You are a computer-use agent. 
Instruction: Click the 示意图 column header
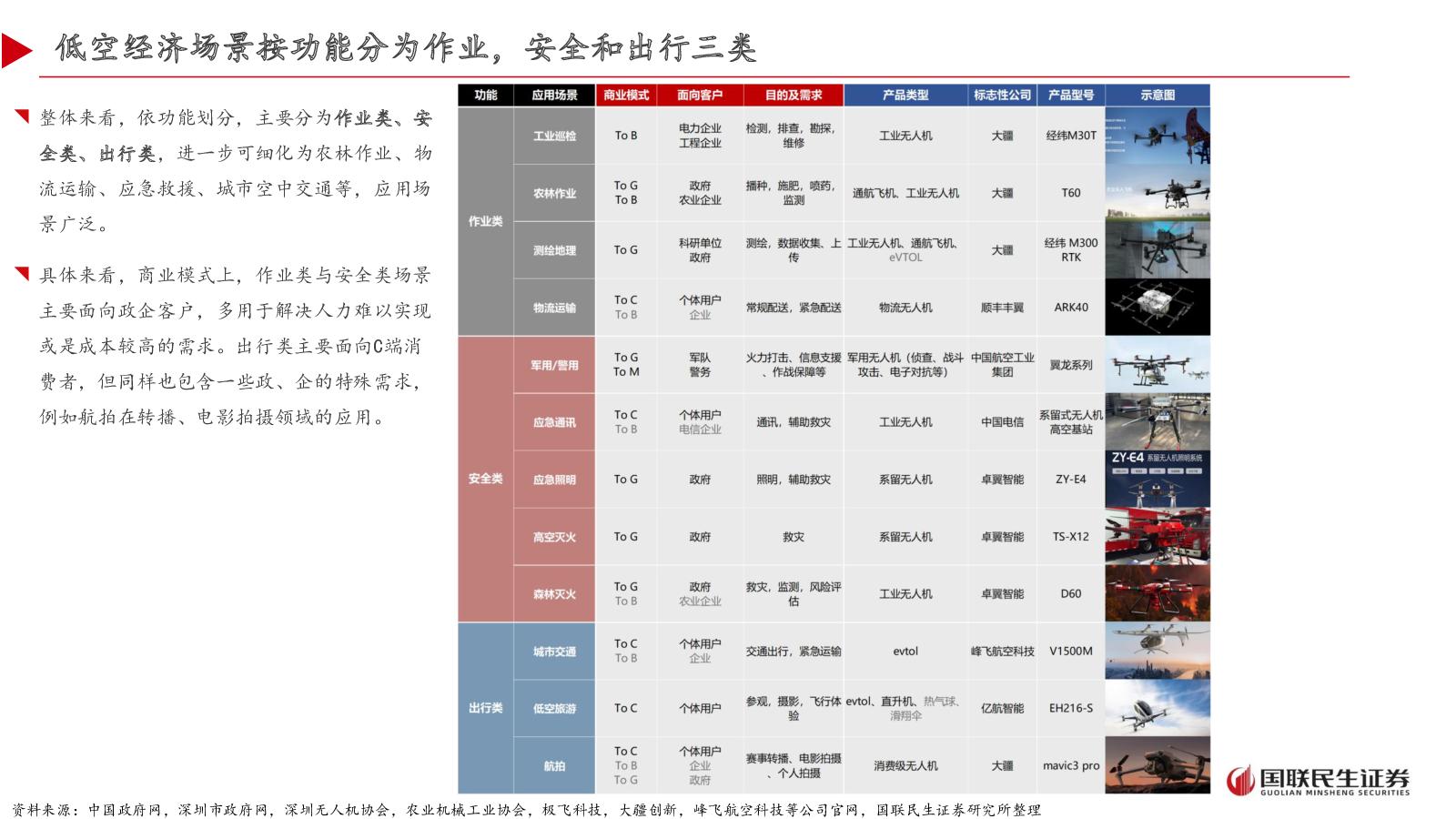(x=1158, y=96)
